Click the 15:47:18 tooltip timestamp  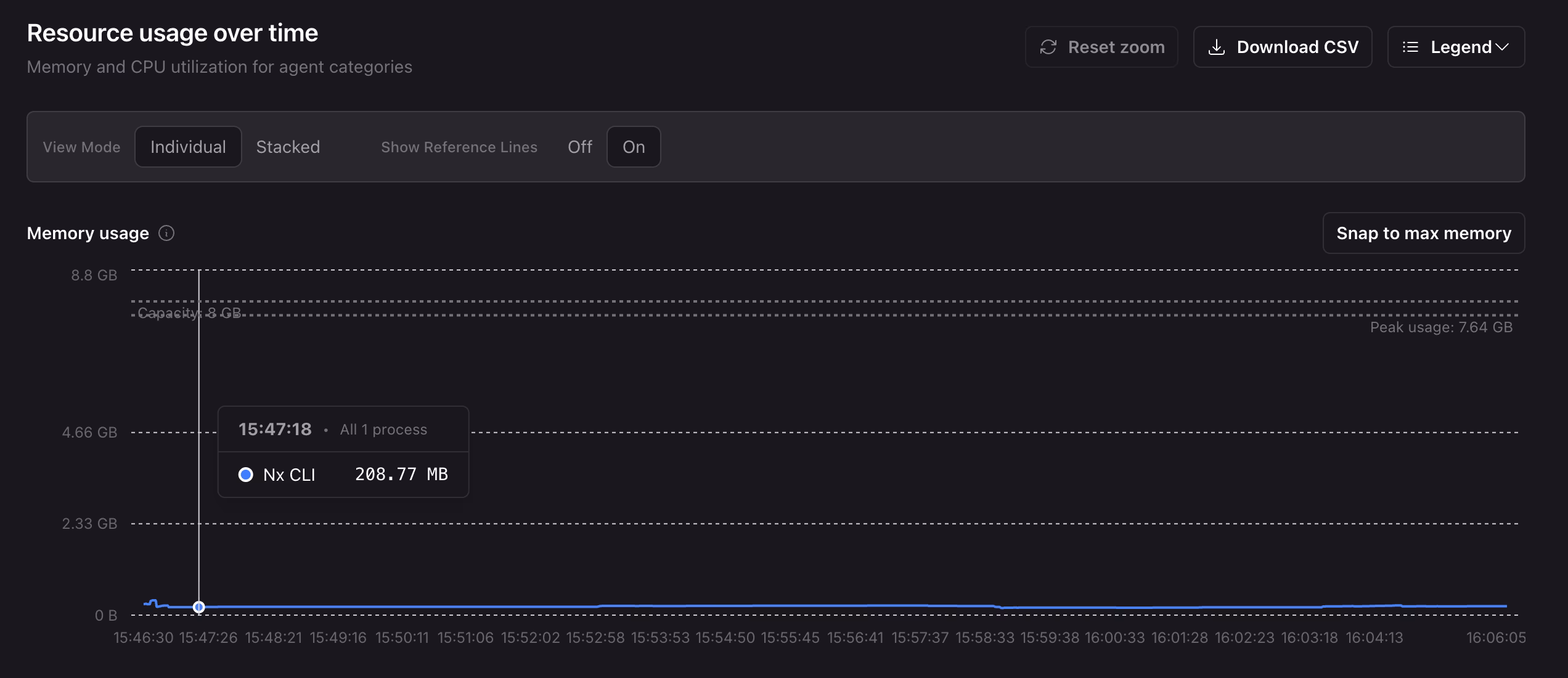click(x=275, y=429)
